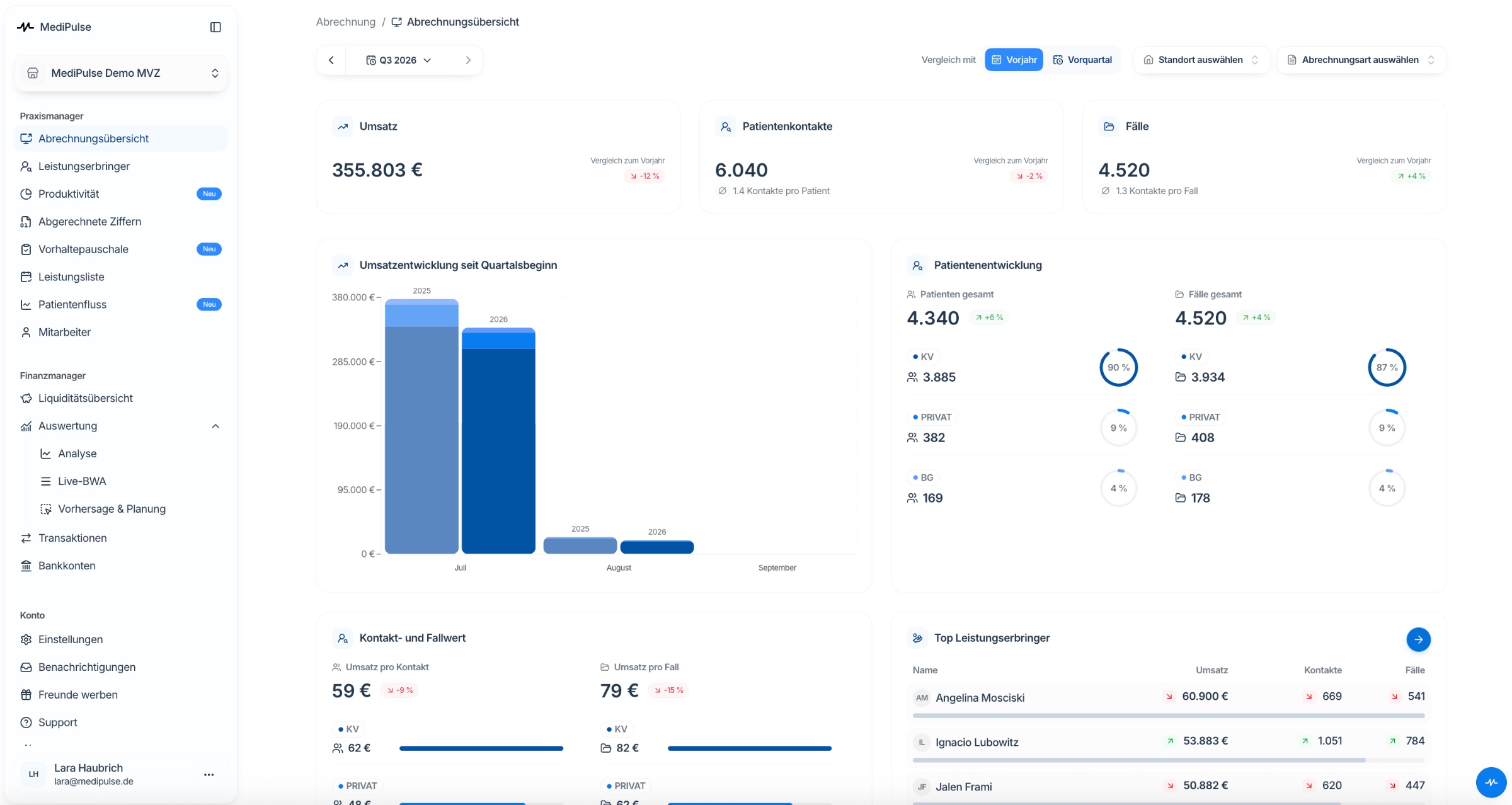Click the blue arrow in Top Leistungserbringer

coord(1418,639)
